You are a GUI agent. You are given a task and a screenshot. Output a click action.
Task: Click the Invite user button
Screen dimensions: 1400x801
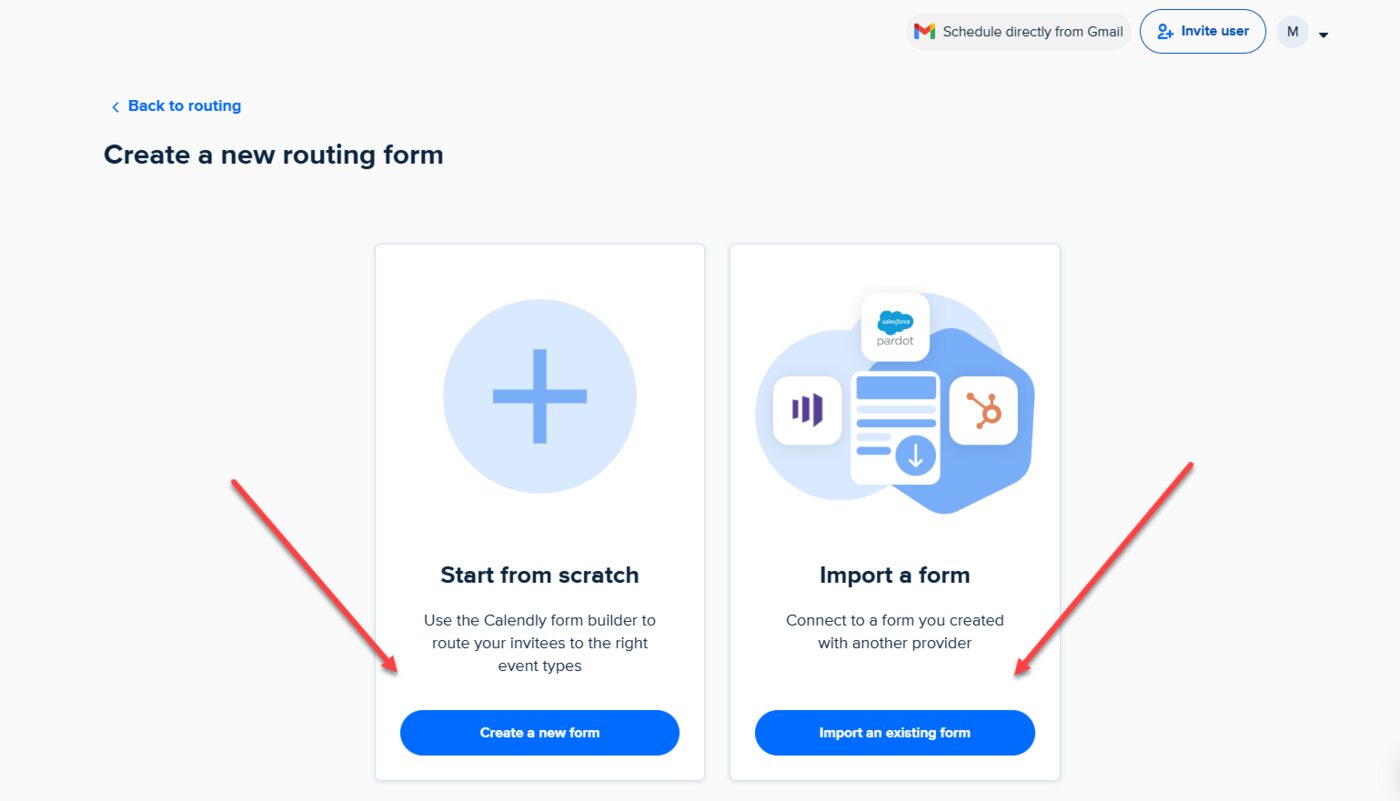1203,31
